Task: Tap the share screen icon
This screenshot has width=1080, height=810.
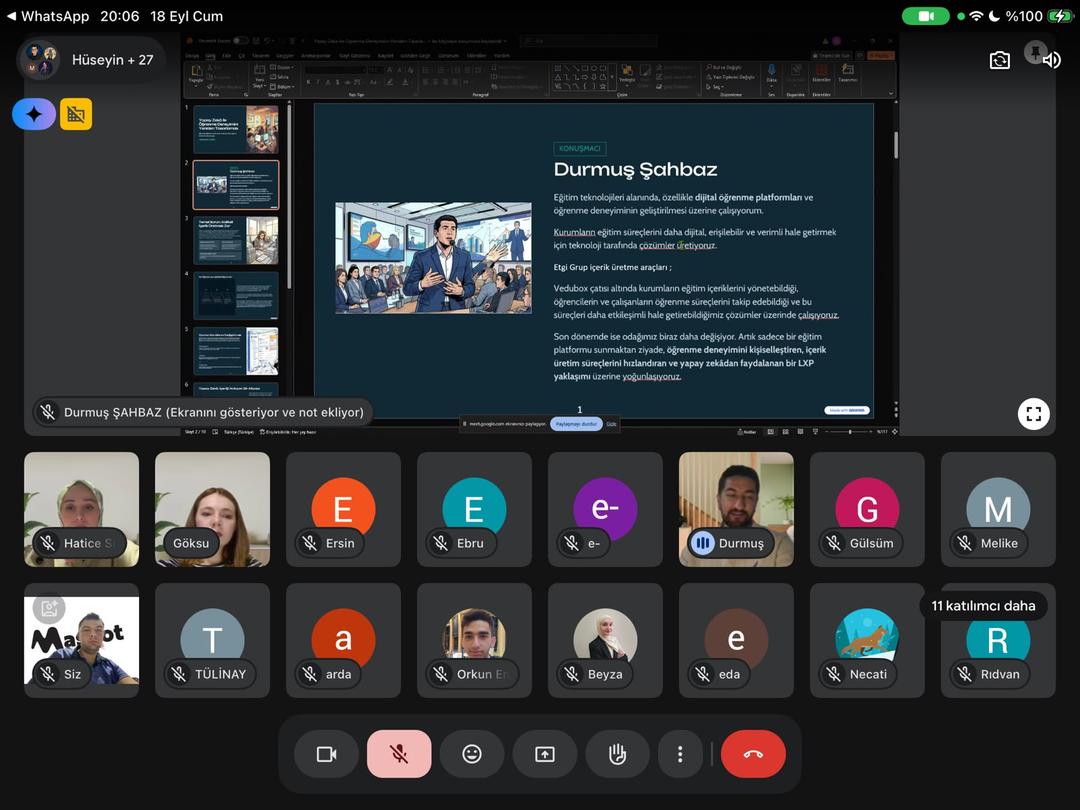Action: coord(545,754)
